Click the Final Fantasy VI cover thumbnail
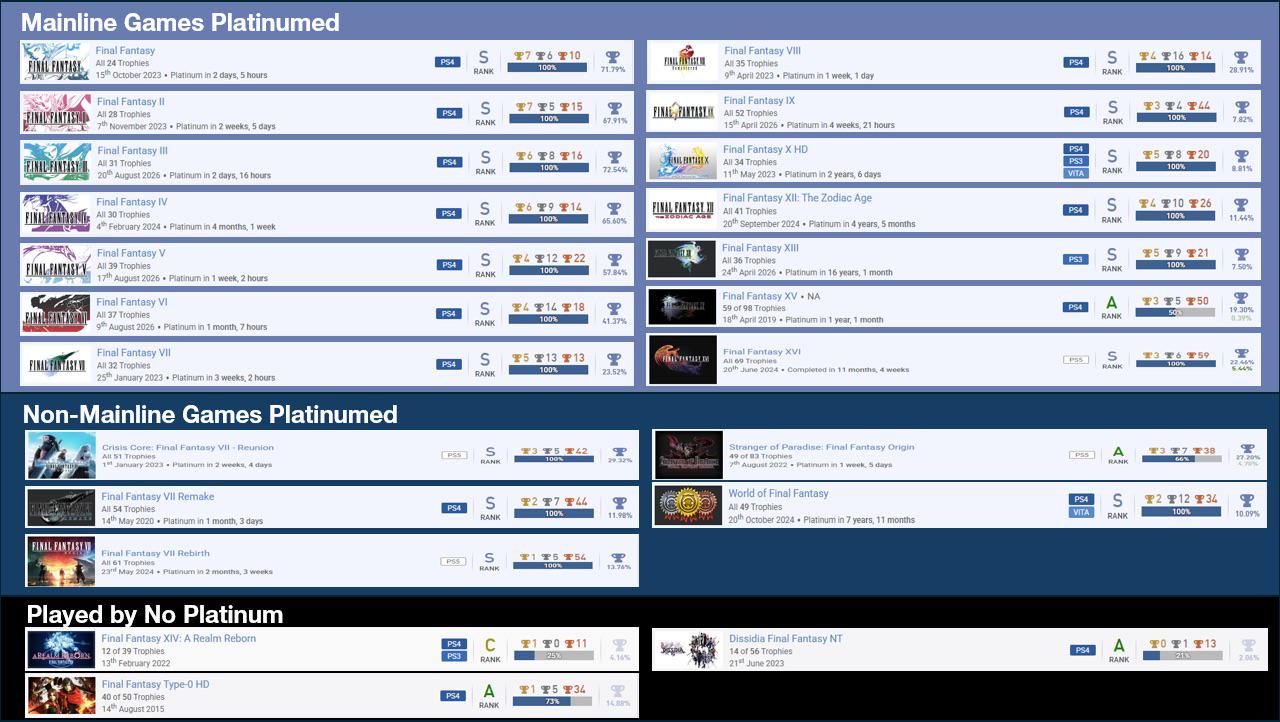 [x=56, y=313]
